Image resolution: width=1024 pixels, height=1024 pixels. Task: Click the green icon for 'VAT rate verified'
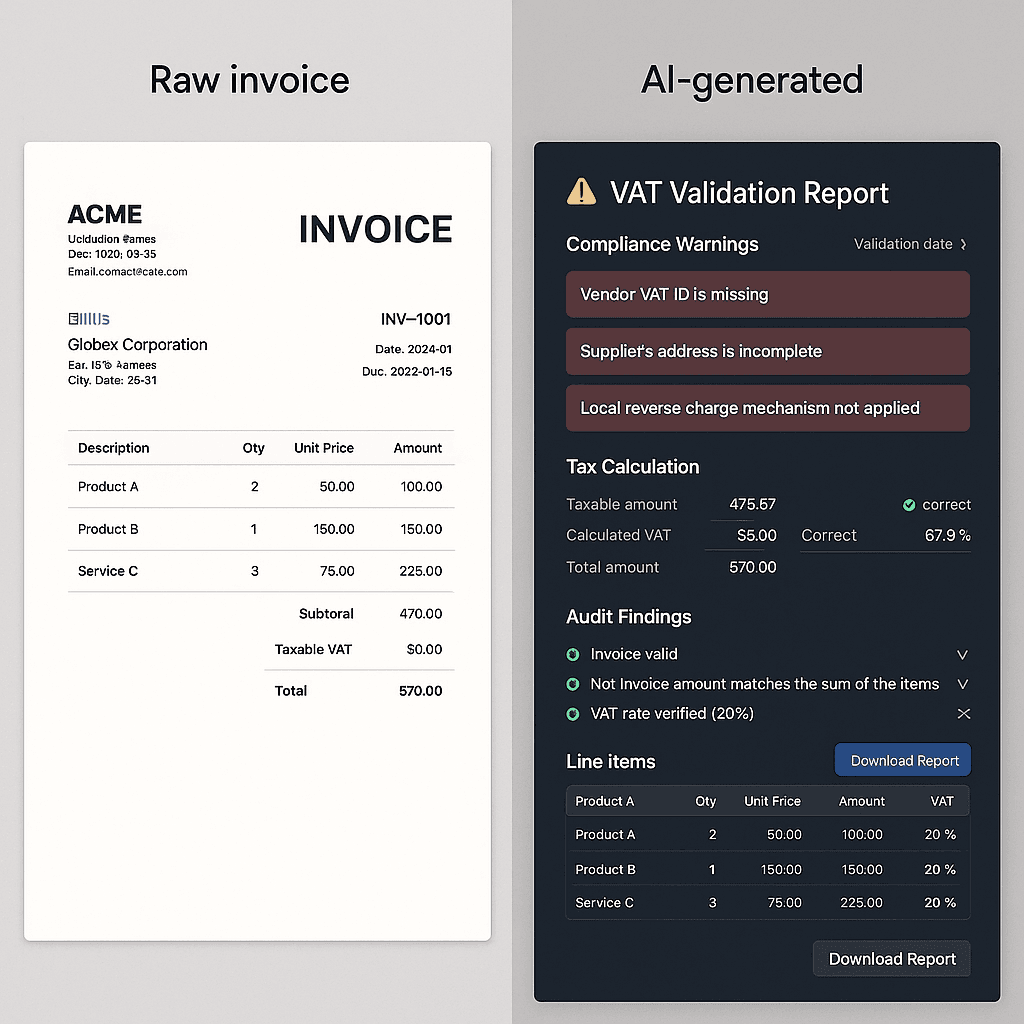point(573,714)
